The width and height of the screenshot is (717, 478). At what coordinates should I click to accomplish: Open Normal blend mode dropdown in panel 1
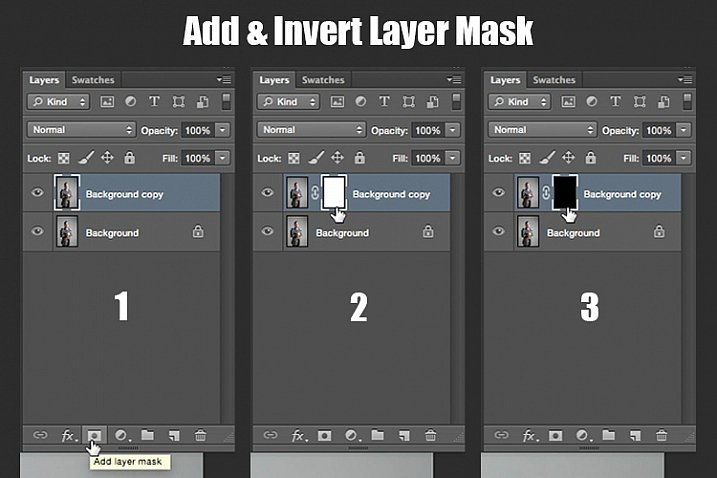(x=83, y=130)
